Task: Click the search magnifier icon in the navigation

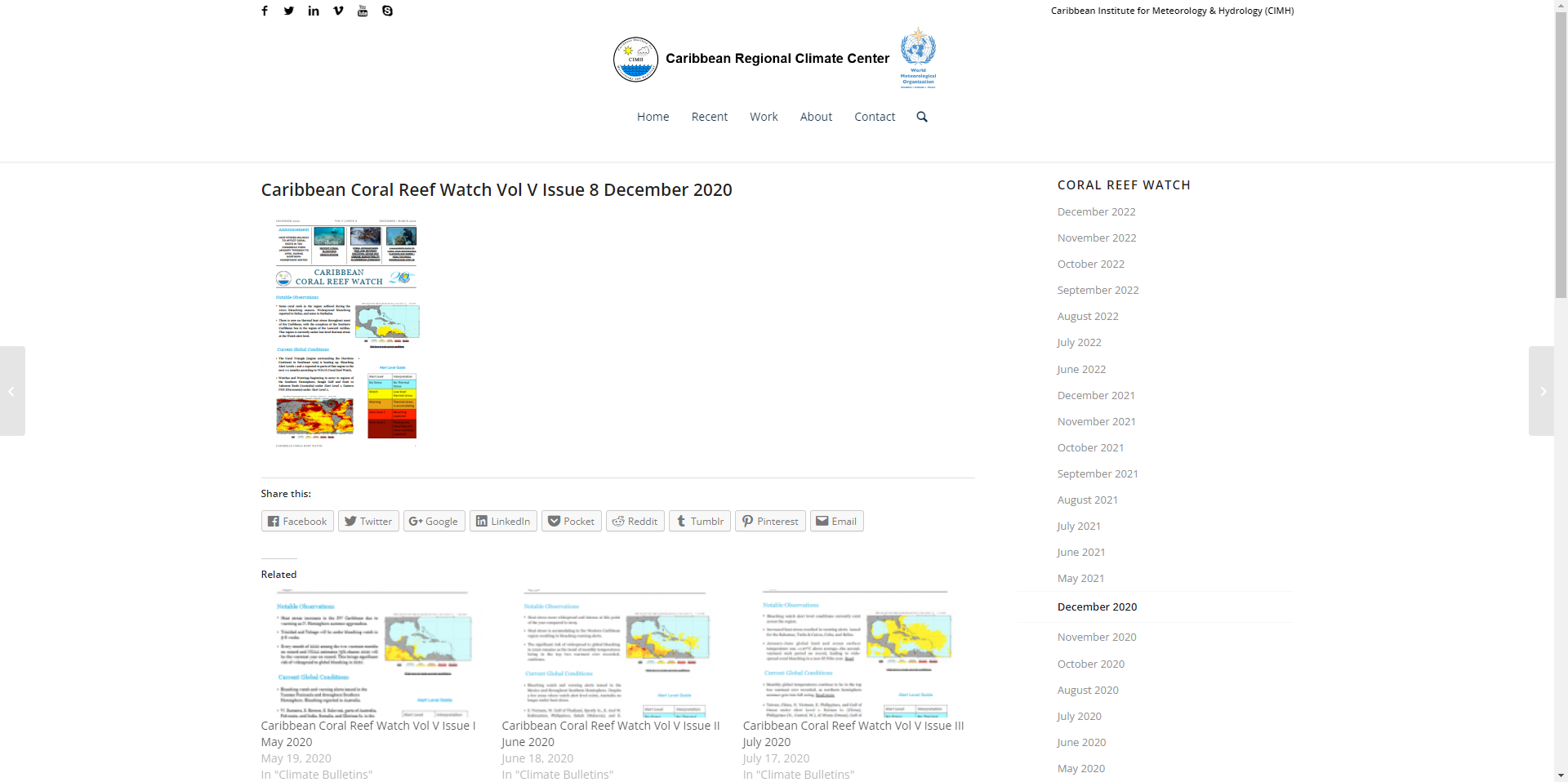Action: click(x=921, y=116)
